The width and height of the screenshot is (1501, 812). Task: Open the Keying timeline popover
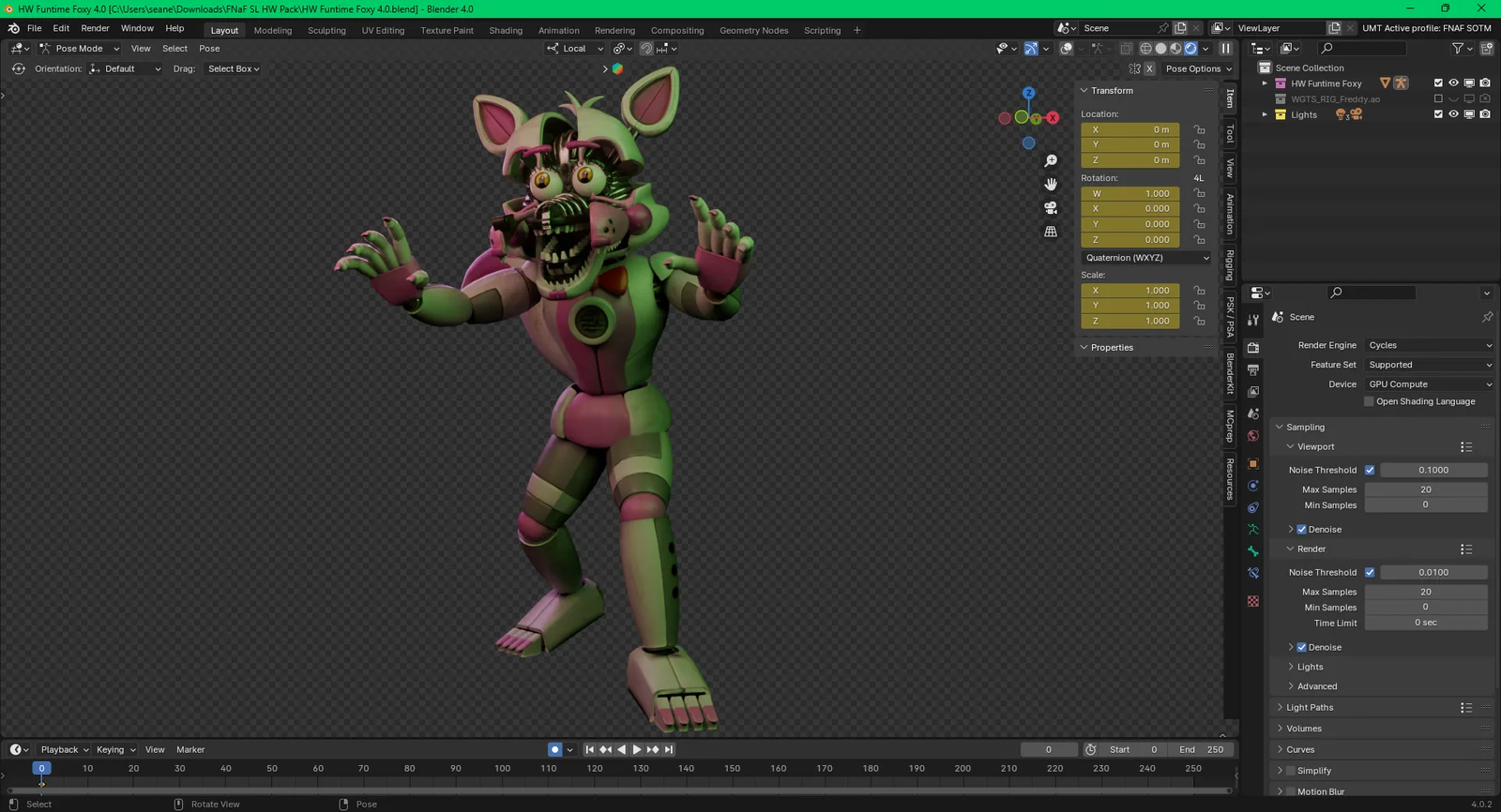pyautogui.click(x=115, y=749)
